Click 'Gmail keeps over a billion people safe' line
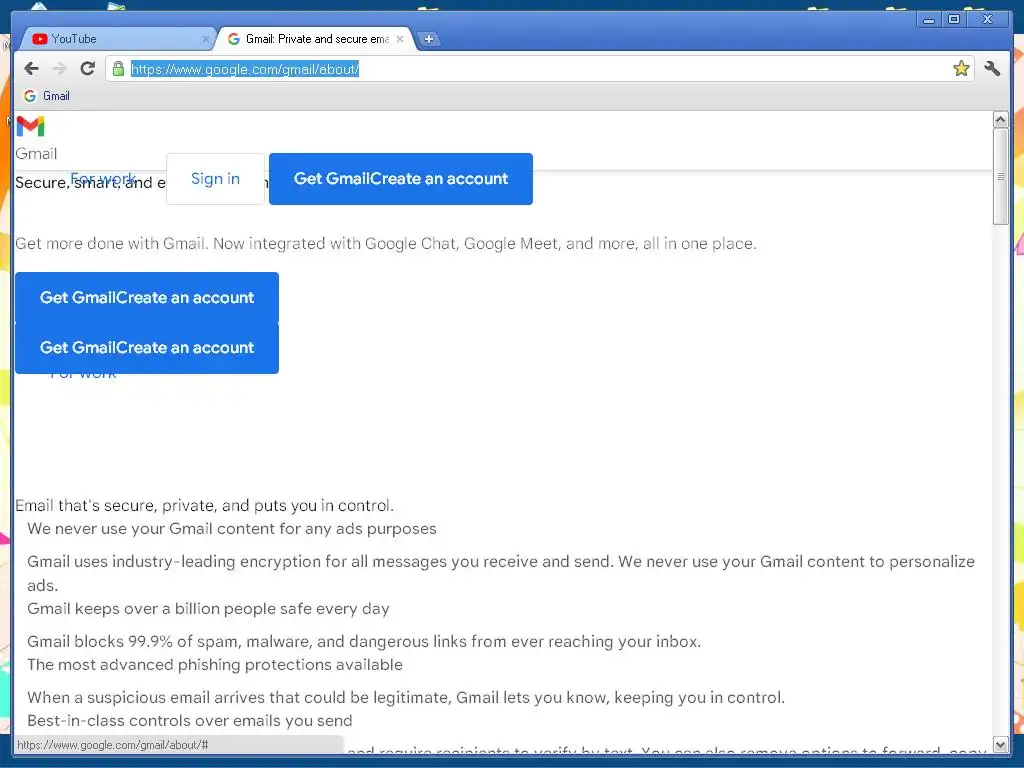The image size is (1024, 768). coord(208,609)
